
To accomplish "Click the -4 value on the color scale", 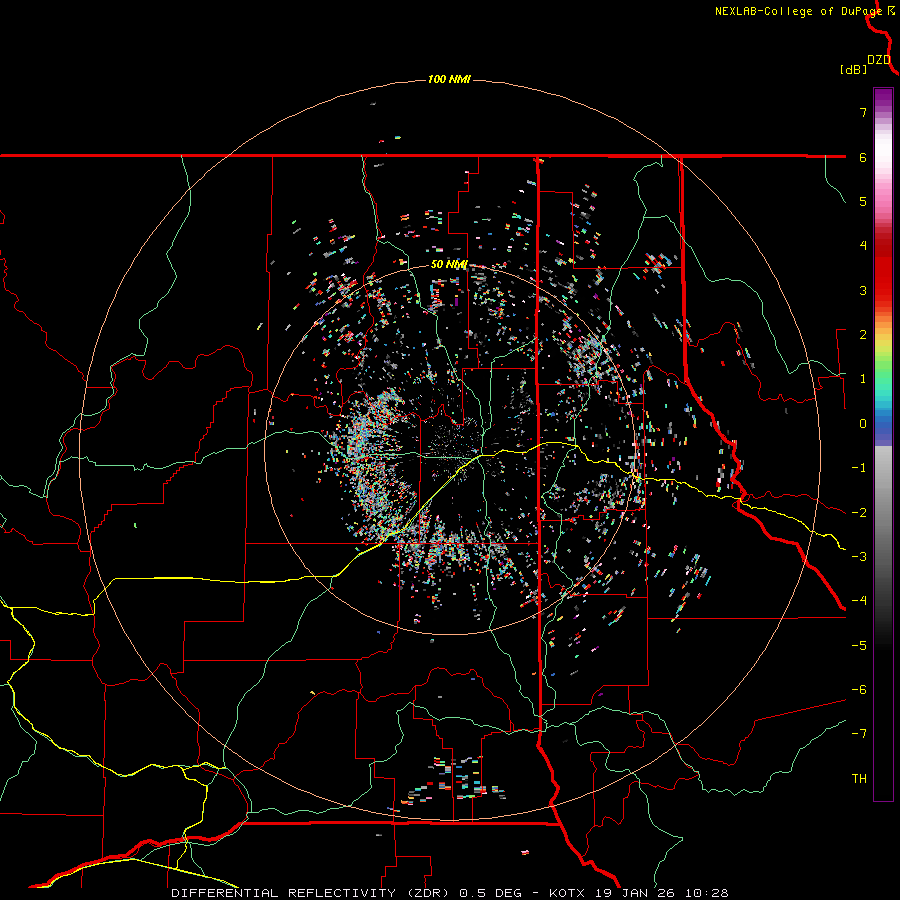I will 859,601.
